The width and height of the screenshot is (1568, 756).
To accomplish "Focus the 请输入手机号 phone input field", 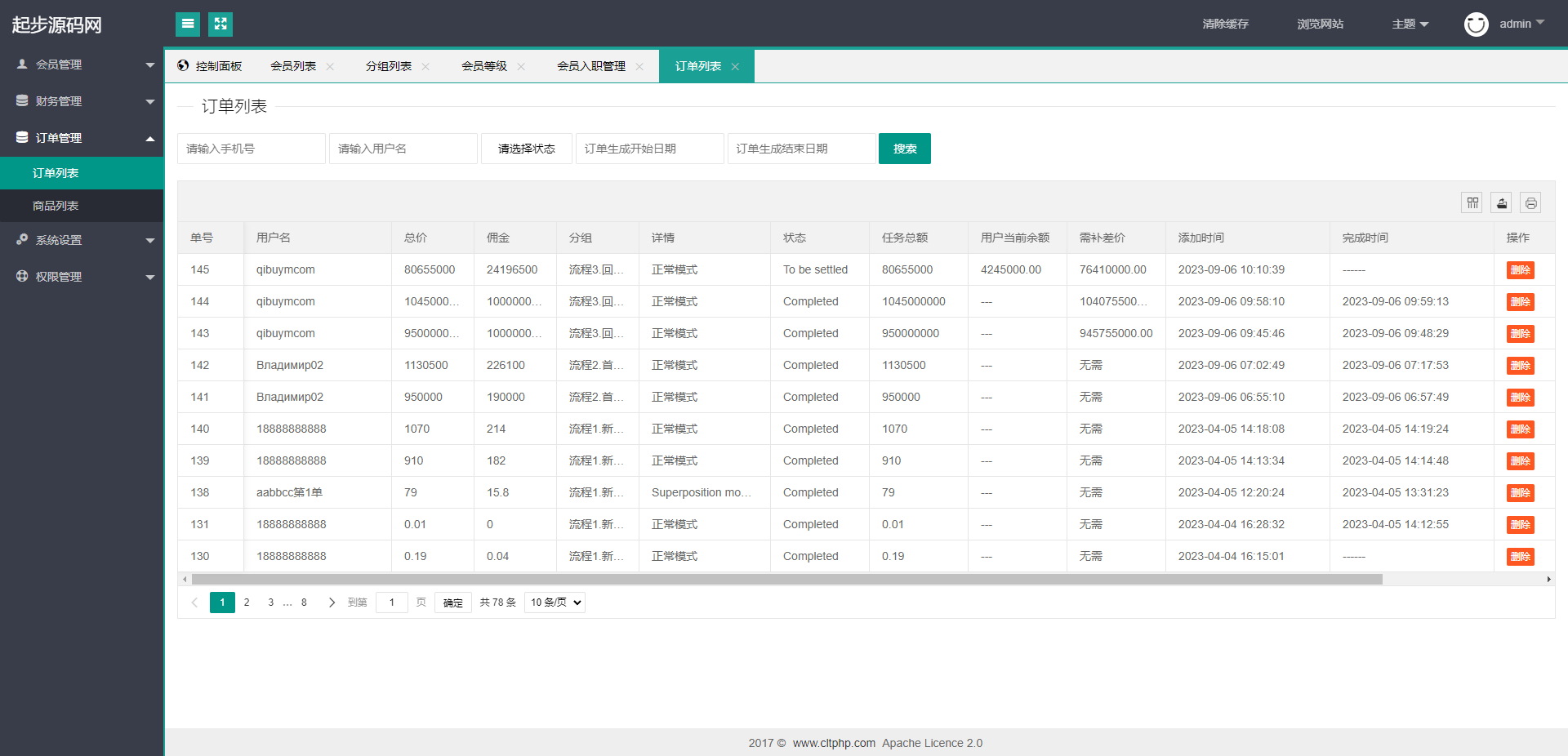I will (x=252, y=149).
